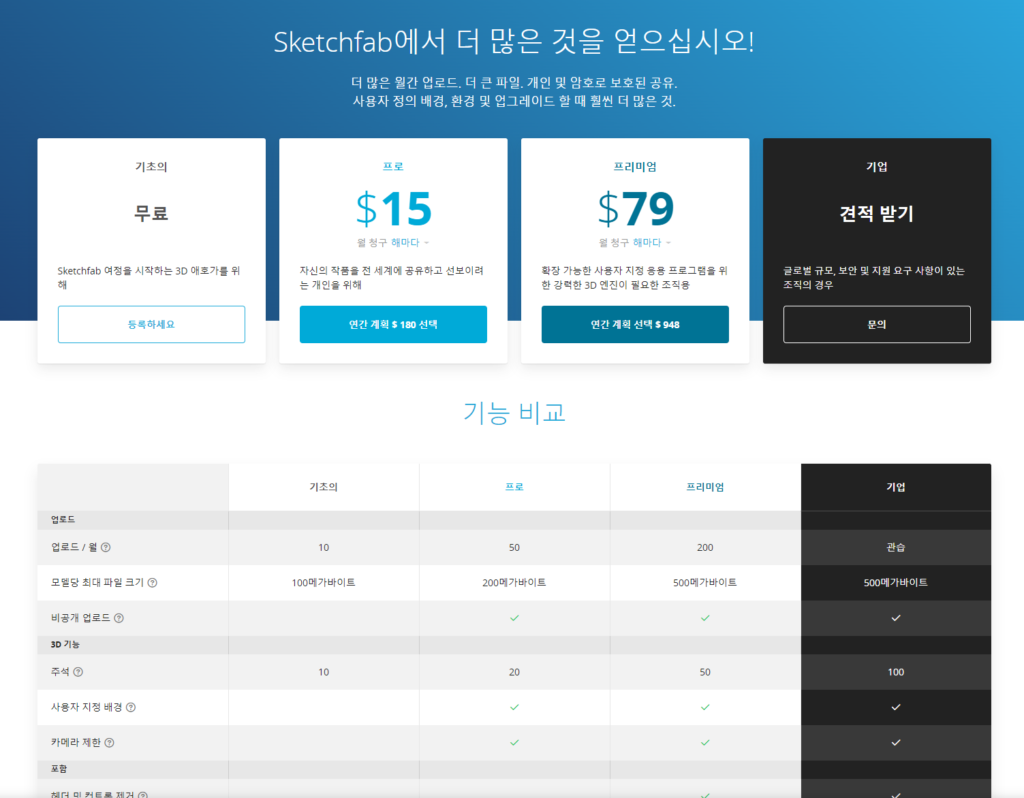Click the 견적 받기 heading
1024x798 pixels.
coord(877,214)
